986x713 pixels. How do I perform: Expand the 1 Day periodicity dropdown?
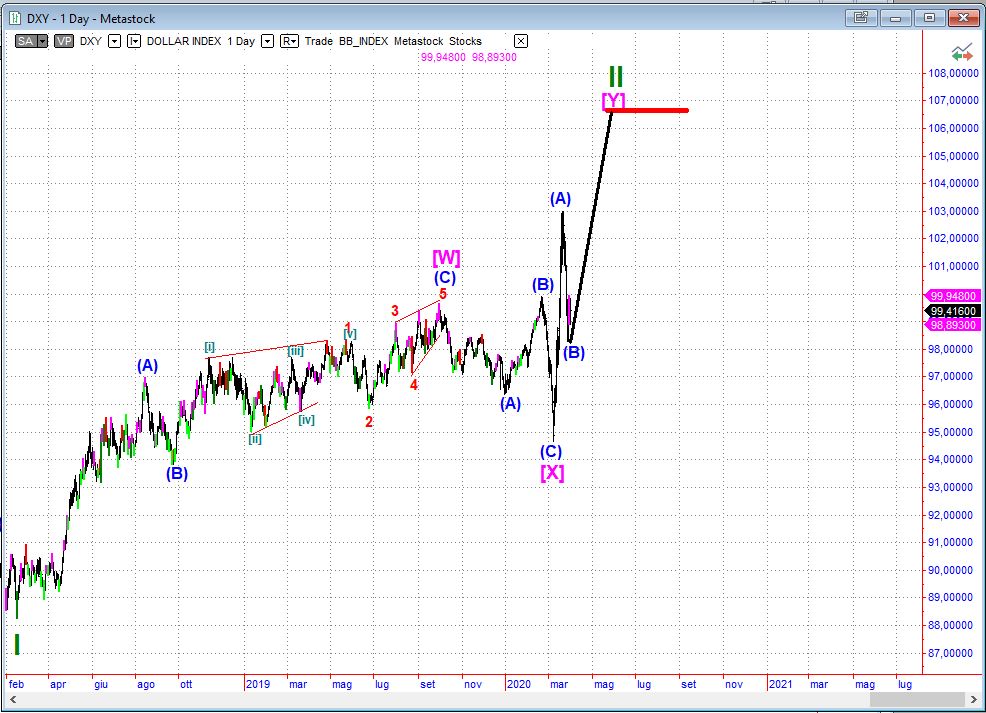coord(268,41)
